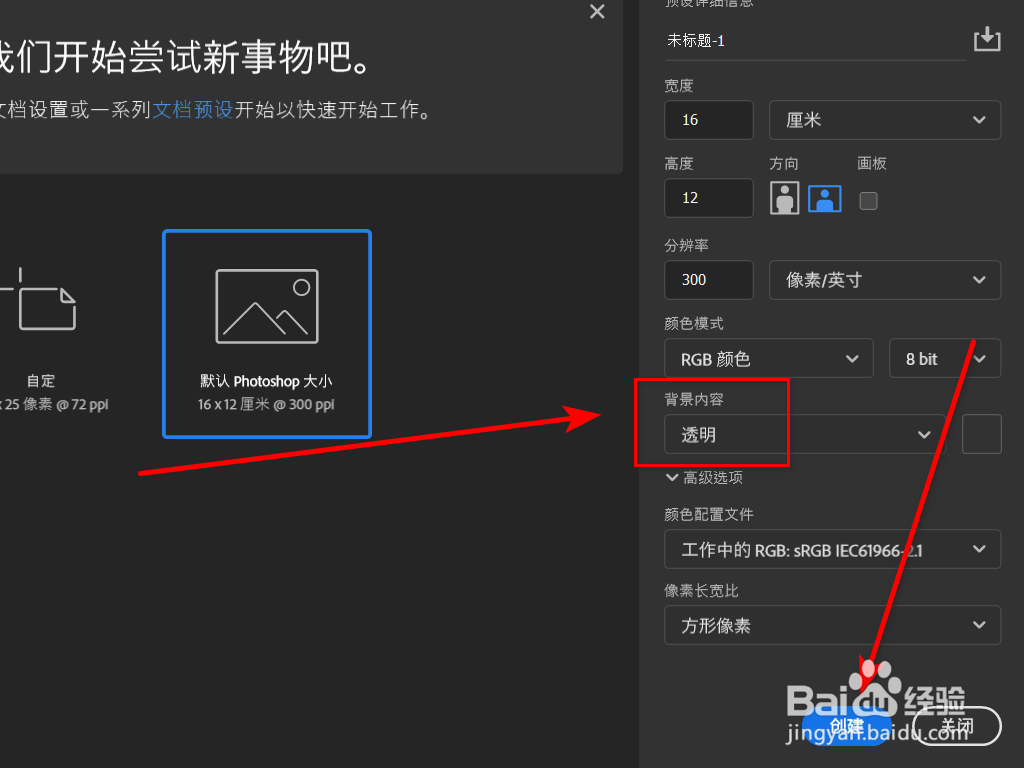Open the 像素长宽比 dropdown showing 方形像素
The height and width of the screenshot is (768, 1024).
point(833,625)
